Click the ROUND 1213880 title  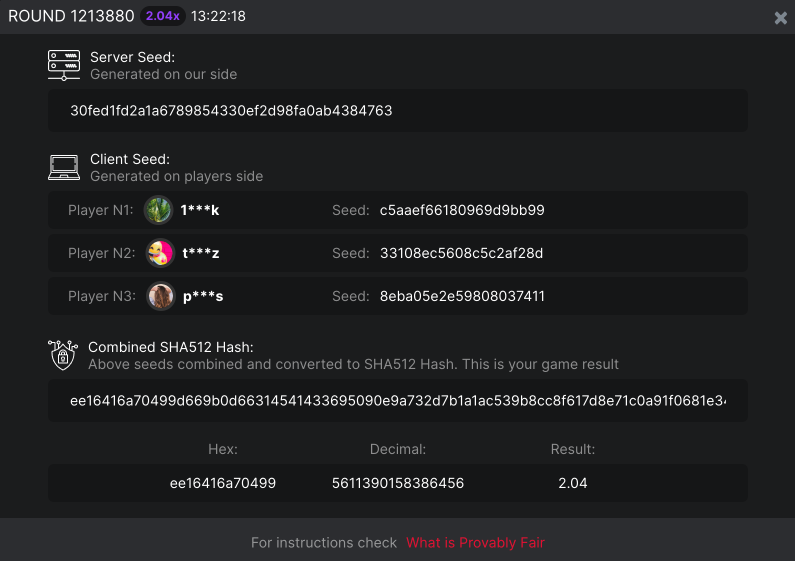[71, 16]
